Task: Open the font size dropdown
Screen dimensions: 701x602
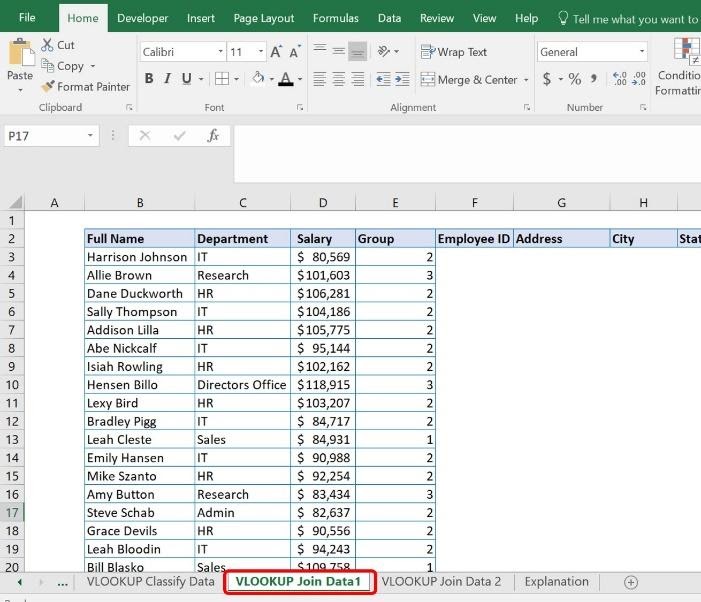Action: pos(261,52)
